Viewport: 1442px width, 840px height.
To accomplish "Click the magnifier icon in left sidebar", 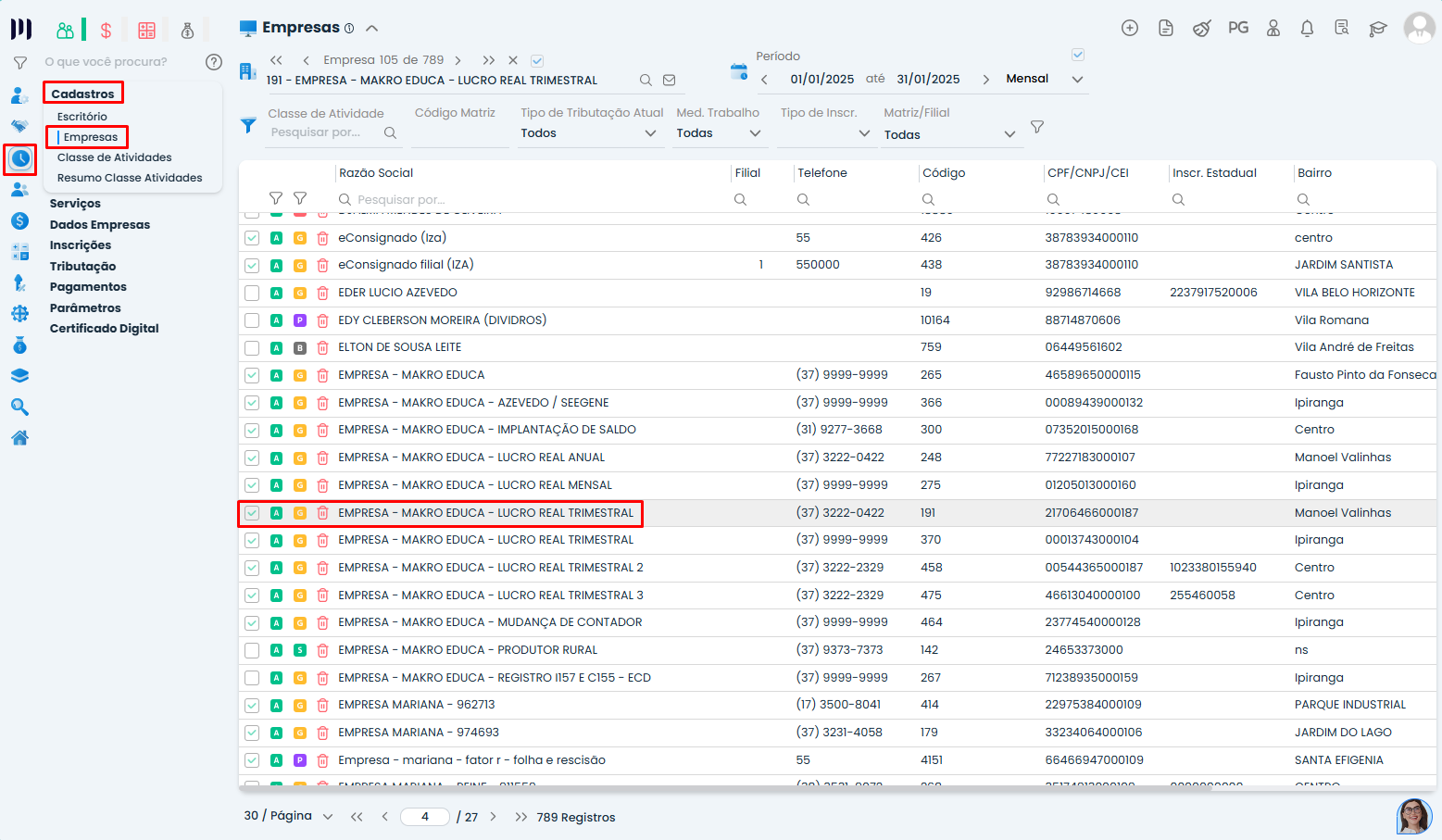I will [x=19, y=407].
